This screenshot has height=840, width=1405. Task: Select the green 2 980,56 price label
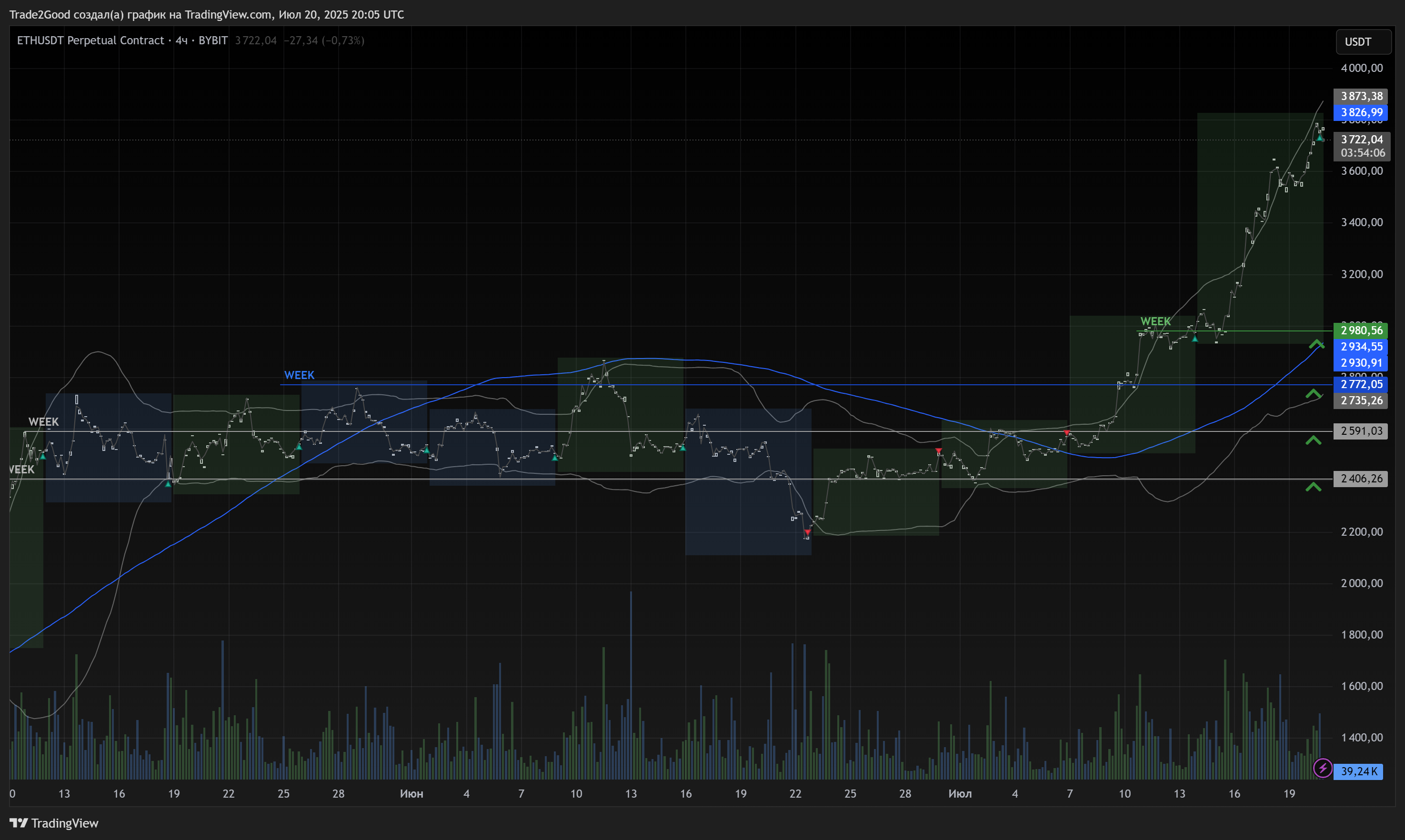(x=1360, y=330)
